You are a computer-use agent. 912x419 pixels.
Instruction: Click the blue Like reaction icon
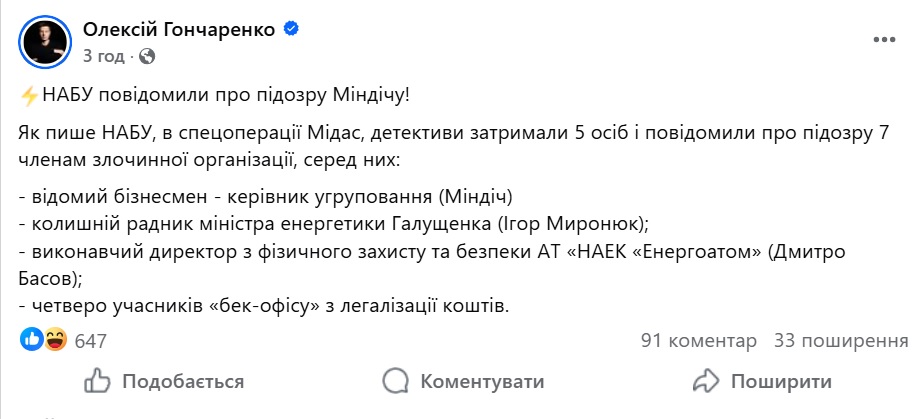(30, 340)
